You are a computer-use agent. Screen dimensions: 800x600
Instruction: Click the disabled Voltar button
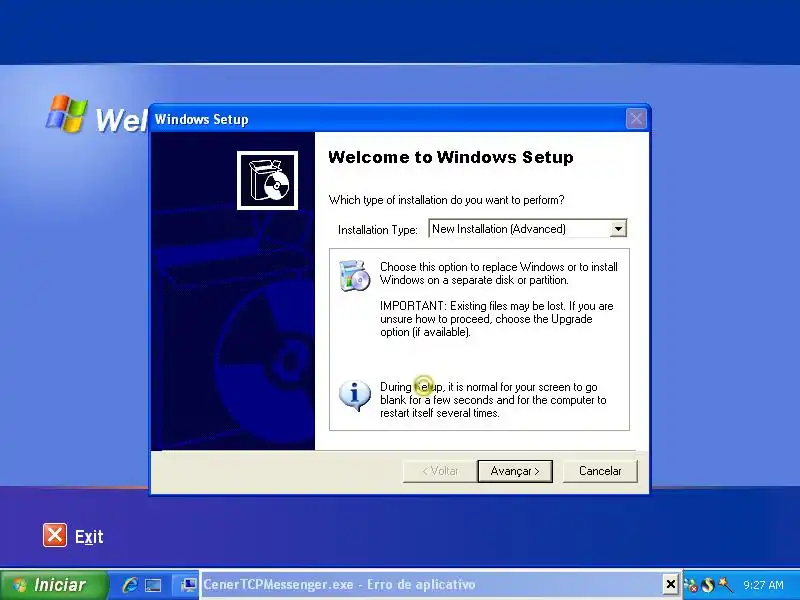(440, 471)
